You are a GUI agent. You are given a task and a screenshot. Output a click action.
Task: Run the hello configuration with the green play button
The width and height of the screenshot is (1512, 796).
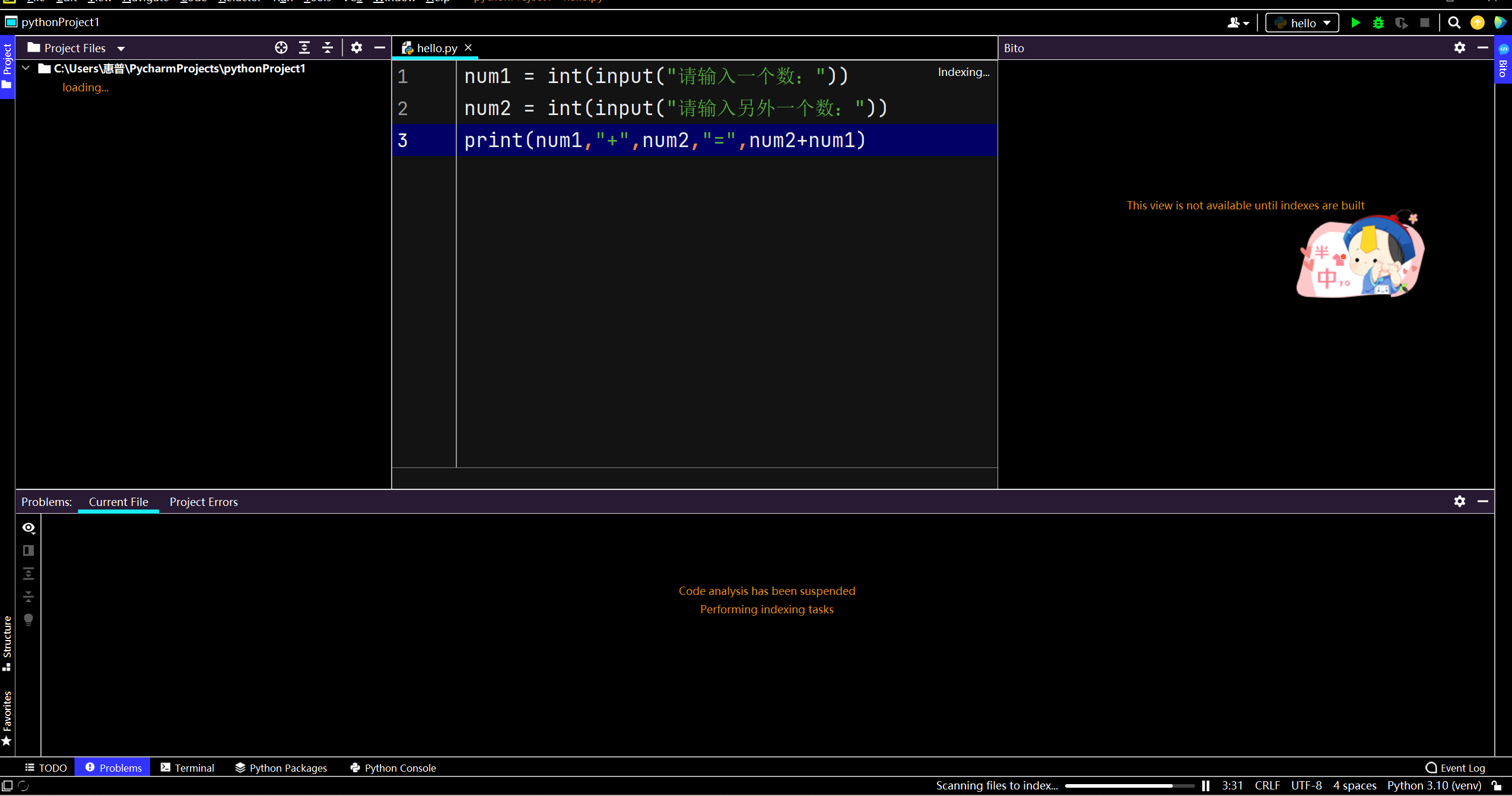click(1355, 23)
